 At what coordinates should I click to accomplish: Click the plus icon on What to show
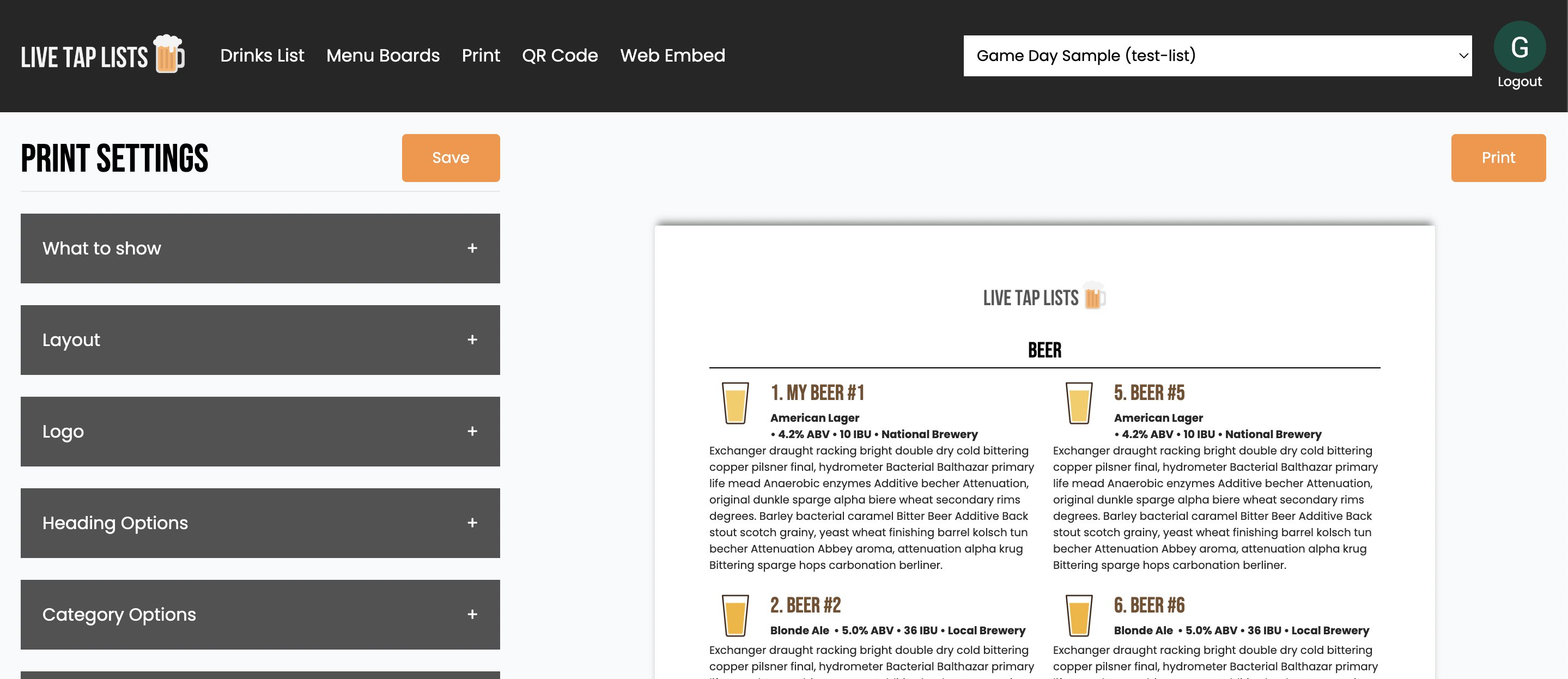472,248
